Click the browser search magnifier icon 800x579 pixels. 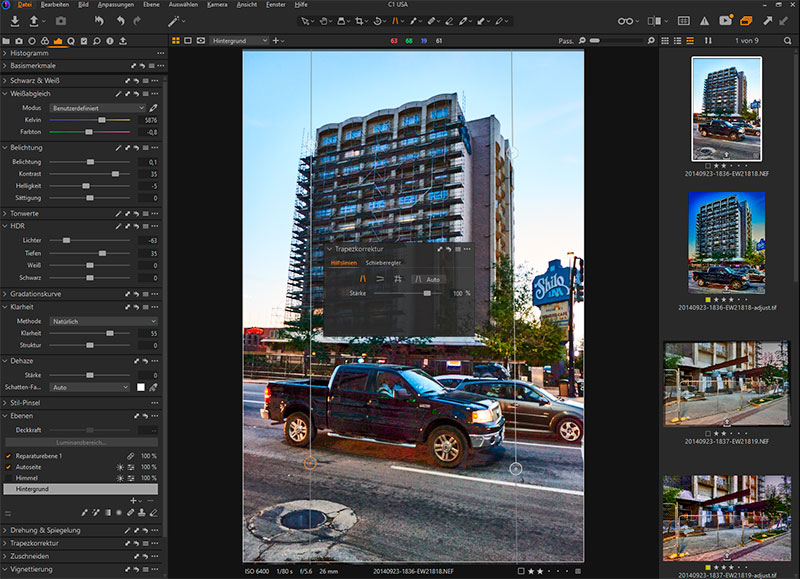click(x=787, y=41)
